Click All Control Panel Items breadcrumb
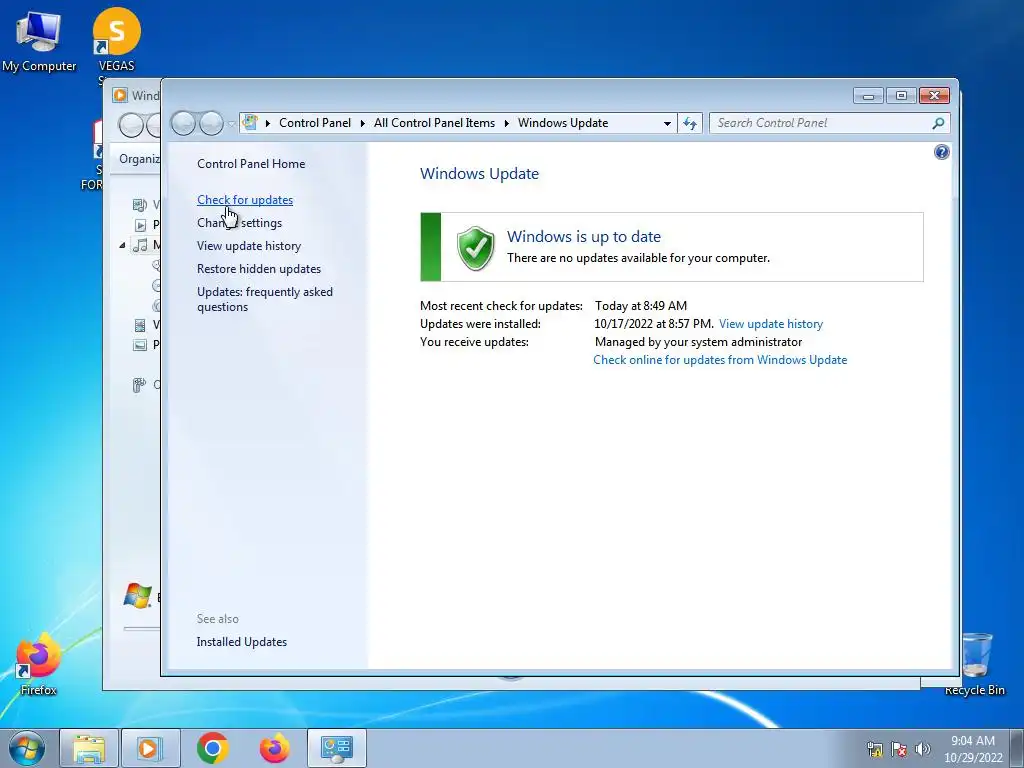Image resolution: width=1024 pixels, height=768 pixels. (x=434, y=123)
